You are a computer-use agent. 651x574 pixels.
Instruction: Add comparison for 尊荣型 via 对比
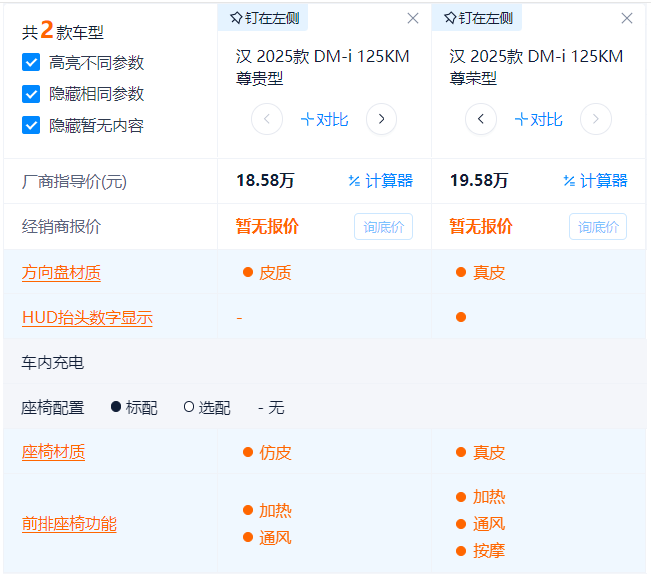point(538,120)
